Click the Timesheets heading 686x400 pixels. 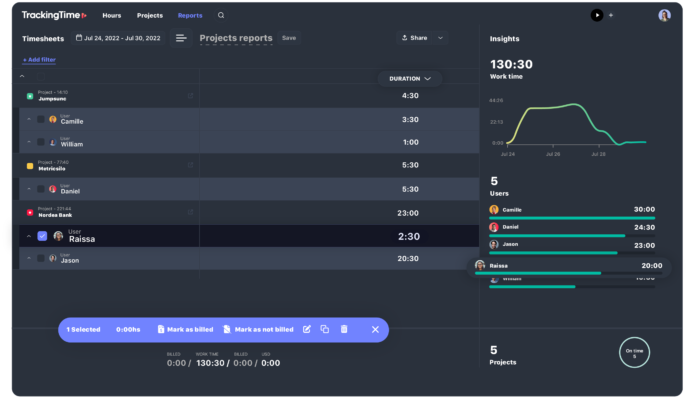43,39
